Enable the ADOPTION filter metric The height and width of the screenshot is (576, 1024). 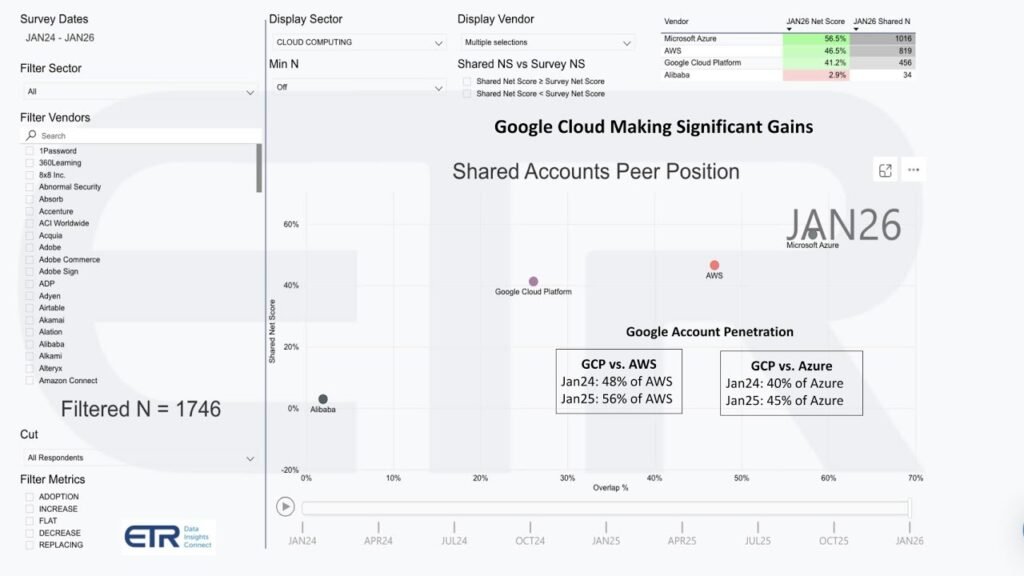(x=27, y=496)
